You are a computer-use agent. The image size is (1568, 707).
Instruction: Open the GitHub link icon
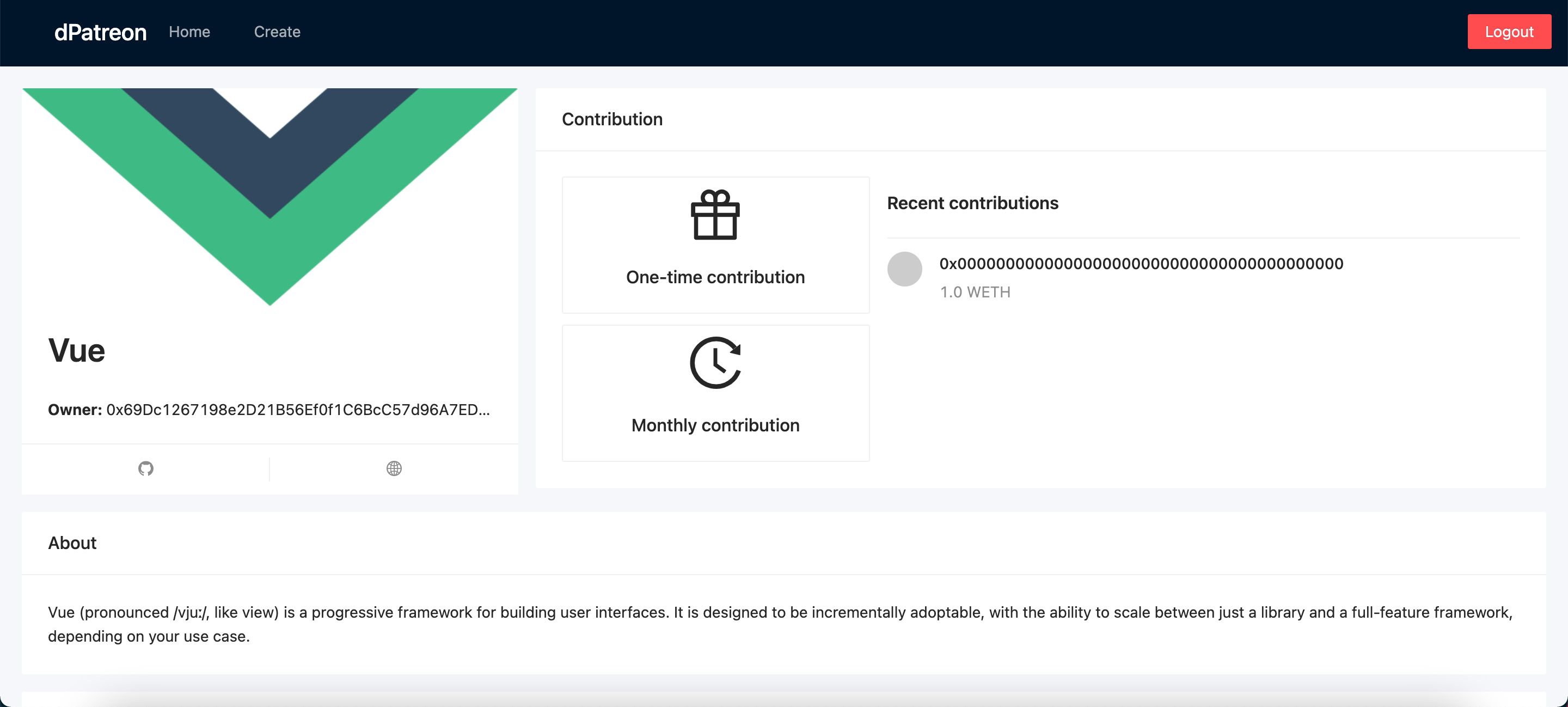click(145, 468)
